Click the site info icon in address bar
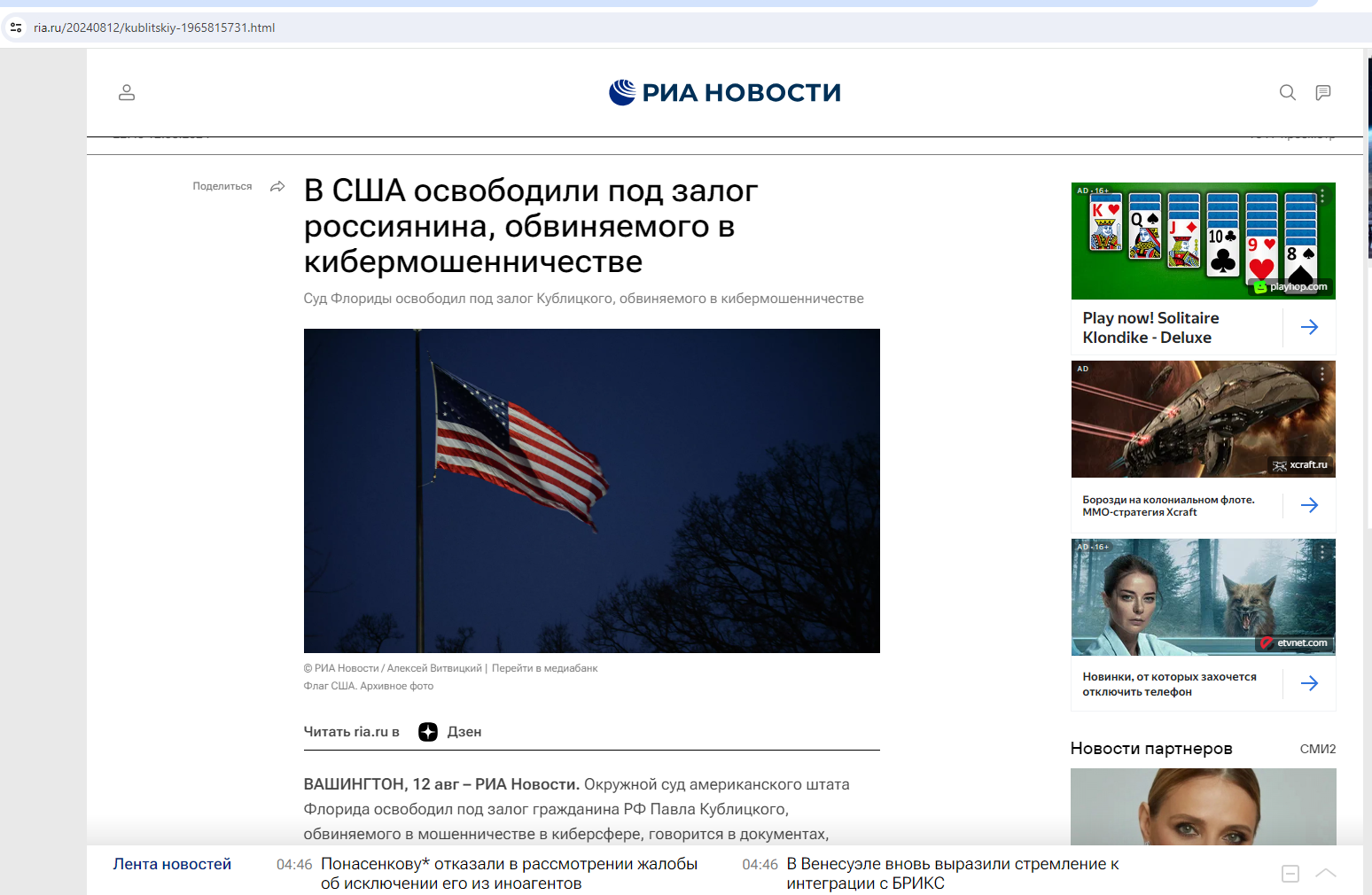This screenshot has height=895, width=1372. 16,27
